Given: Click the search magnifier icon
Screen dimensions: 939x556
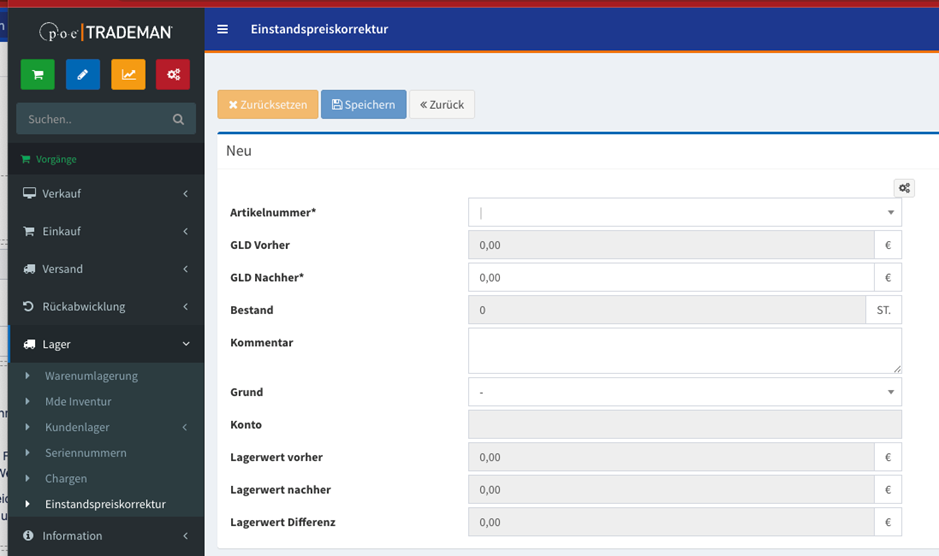Looking at the screenshot, I should 178,119.
